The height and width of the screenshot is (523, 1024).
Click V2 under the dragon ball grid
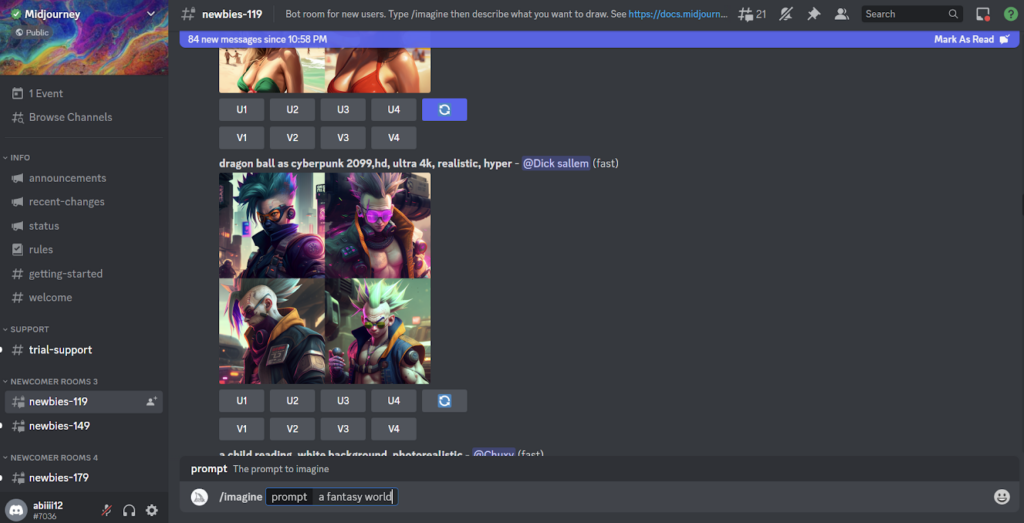(293, 429)
